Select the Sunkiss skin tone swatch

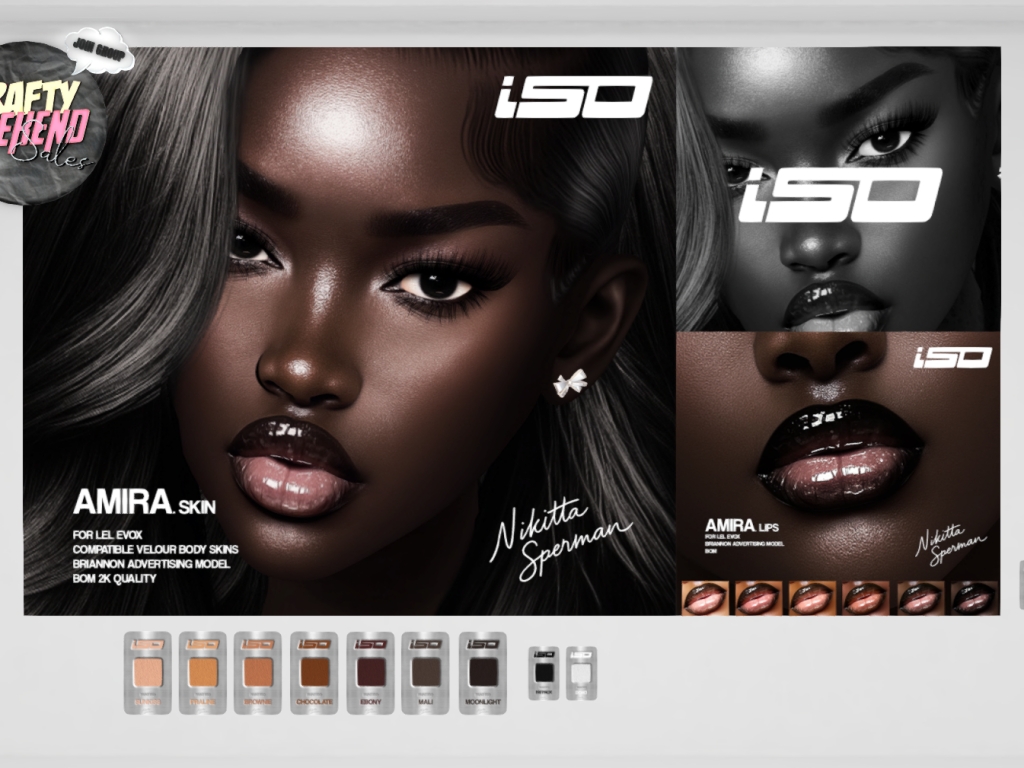click(x=147, y=673)
